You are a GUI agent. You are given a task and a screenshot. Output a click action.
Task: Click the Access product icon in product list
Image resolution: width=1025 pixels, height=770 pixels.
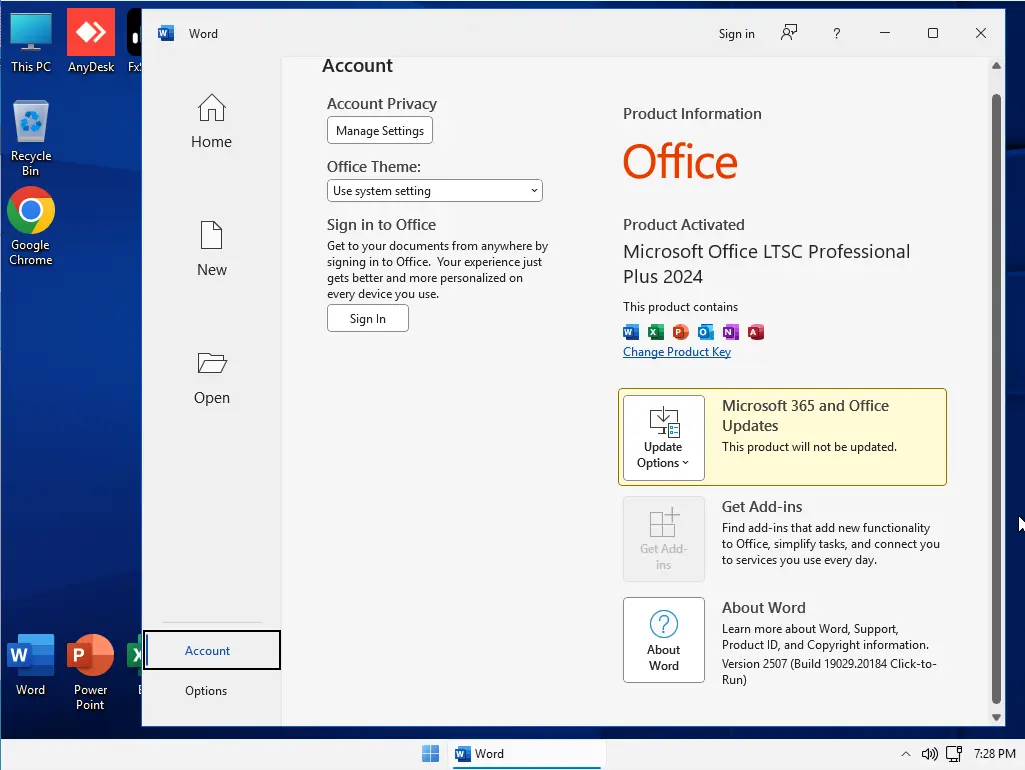pos(756,332)
